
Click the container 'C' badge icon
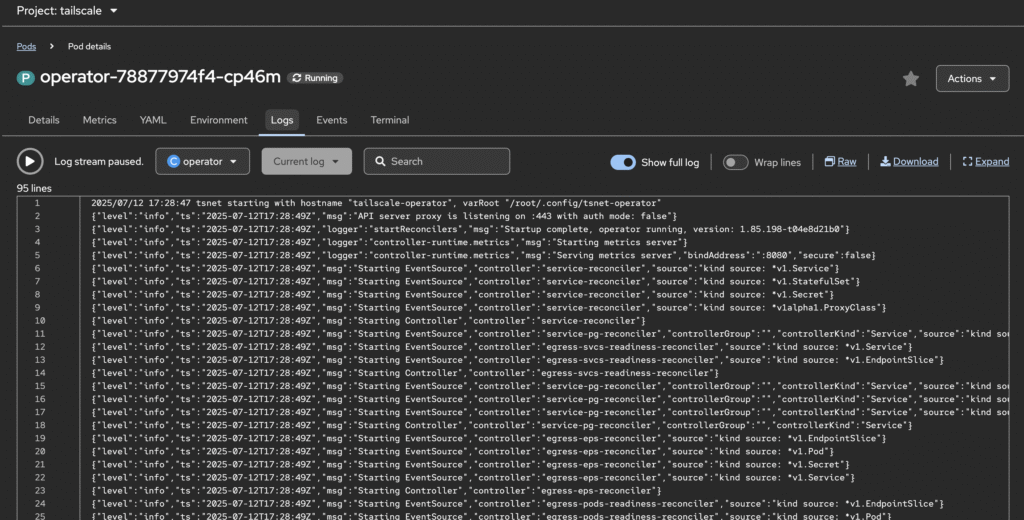tap(173, 161)
